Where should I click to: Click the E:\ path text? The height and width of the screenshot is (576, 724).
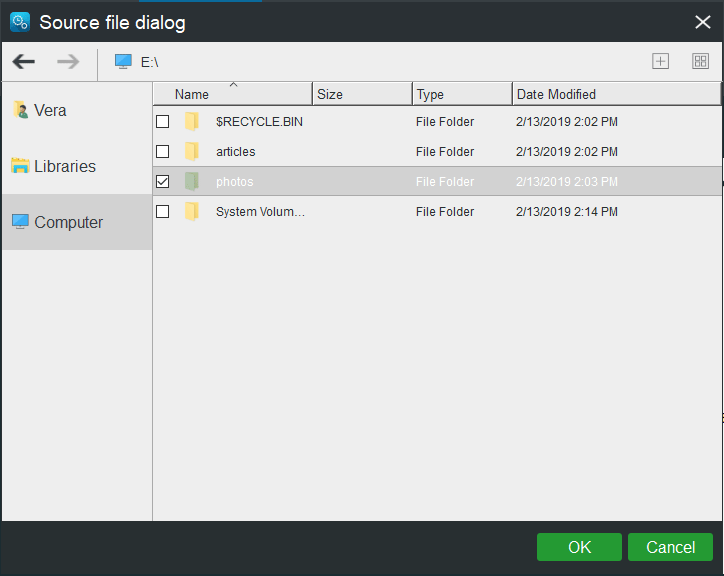click(x=150, y=62)
